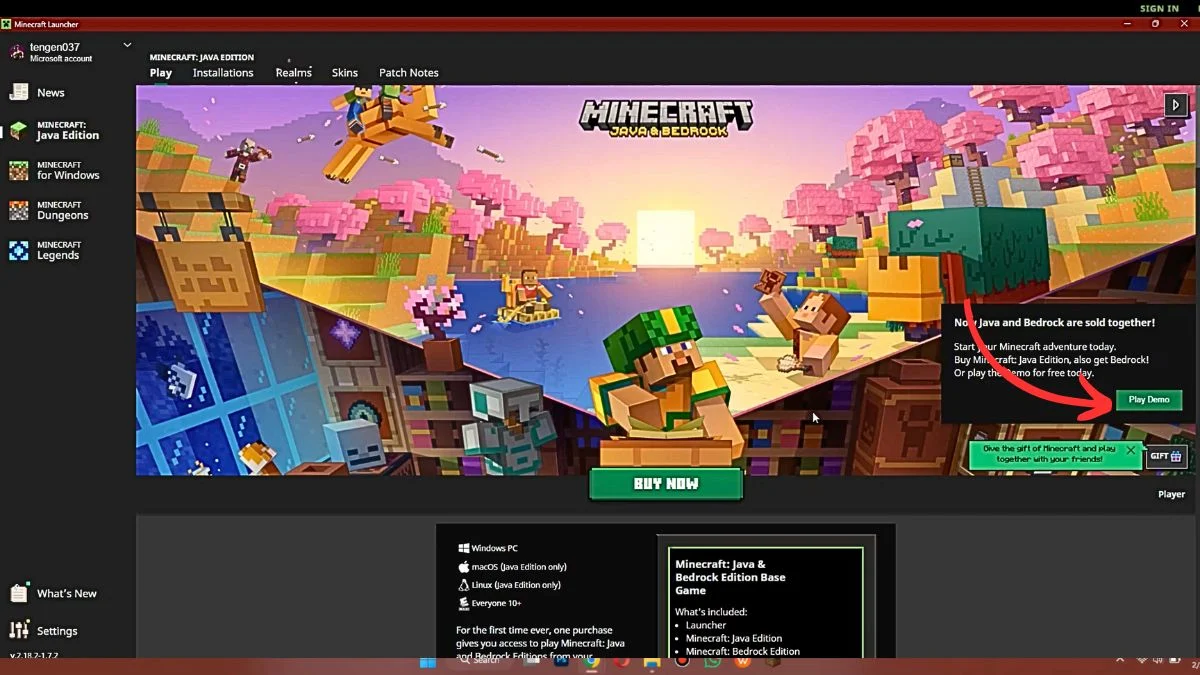
Task: Click the Play Demo button
Action: [1149, 400]
